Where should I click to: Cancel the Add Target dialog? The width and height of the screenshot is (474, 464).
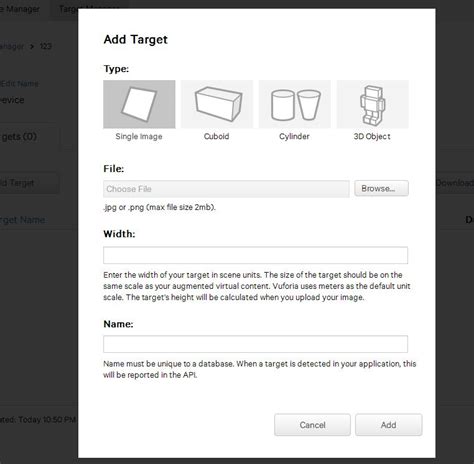[x=312, y=425]
